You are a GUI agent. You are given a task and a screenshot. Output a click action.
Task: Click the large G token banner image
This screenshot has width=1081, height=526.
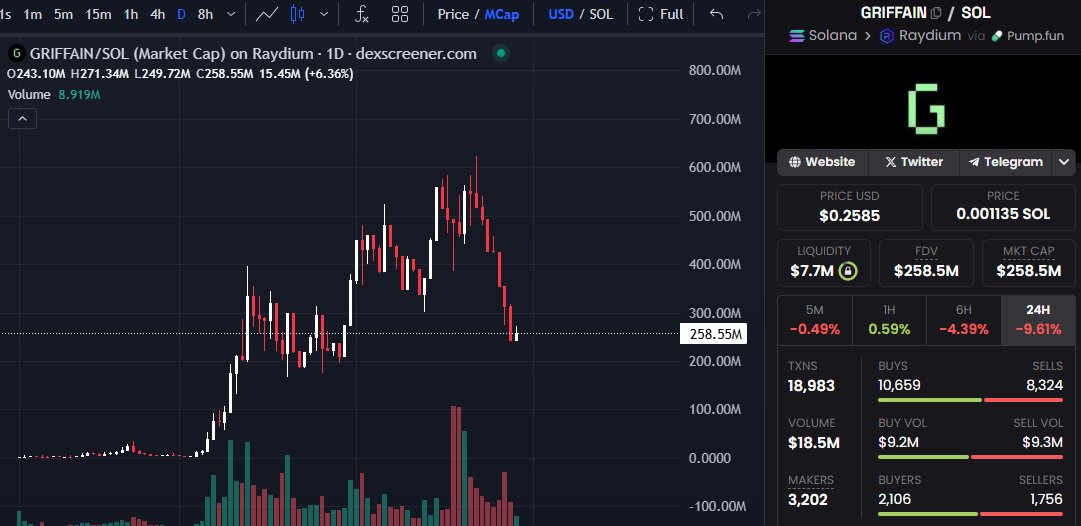tap(926, 109)
